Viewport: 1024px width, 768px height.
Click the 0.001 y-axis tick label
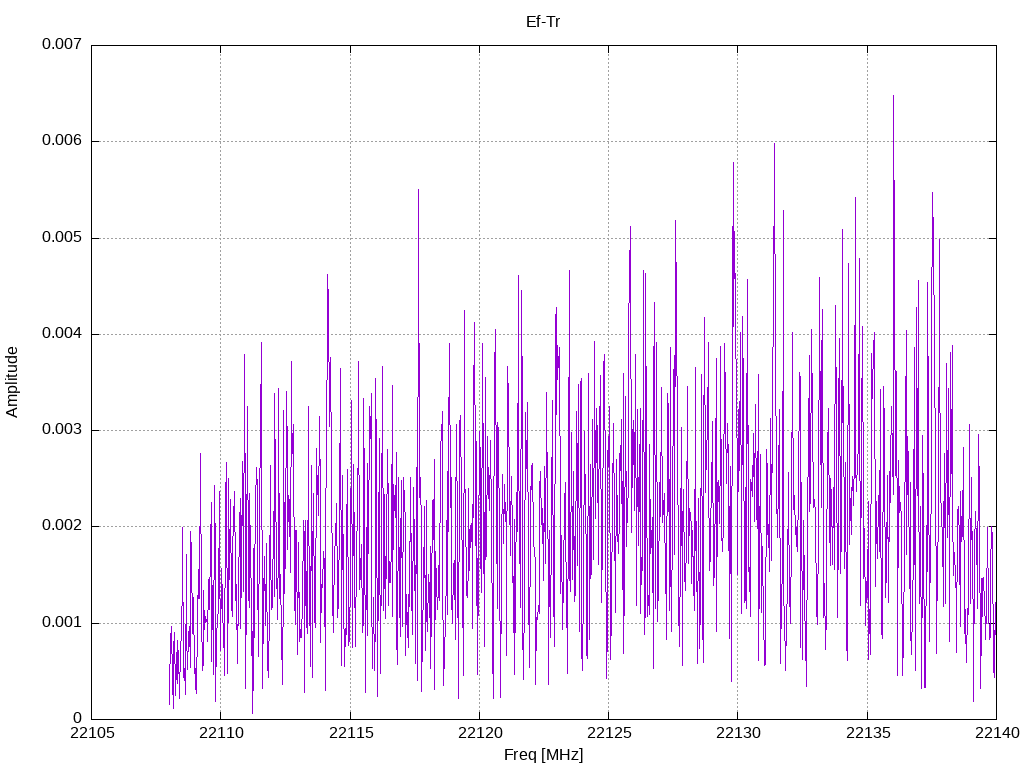(x=62, y=622)
